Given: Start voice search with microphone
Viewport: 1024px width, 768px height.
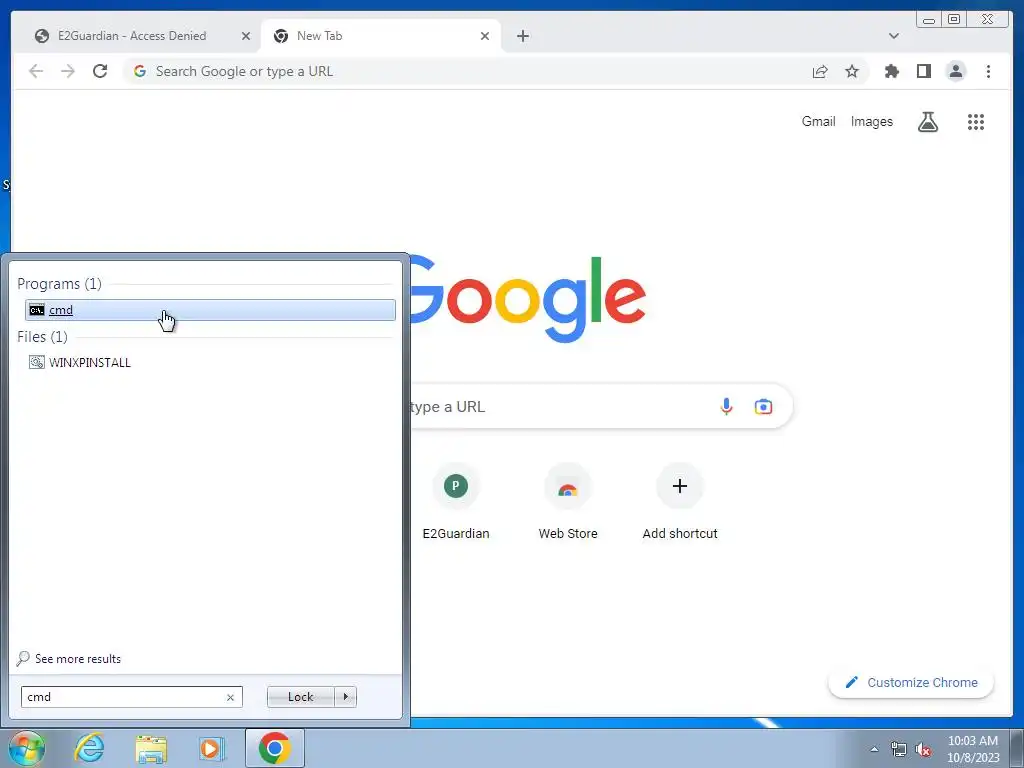Looking at the screenshot, I should [x=726, y=407].
